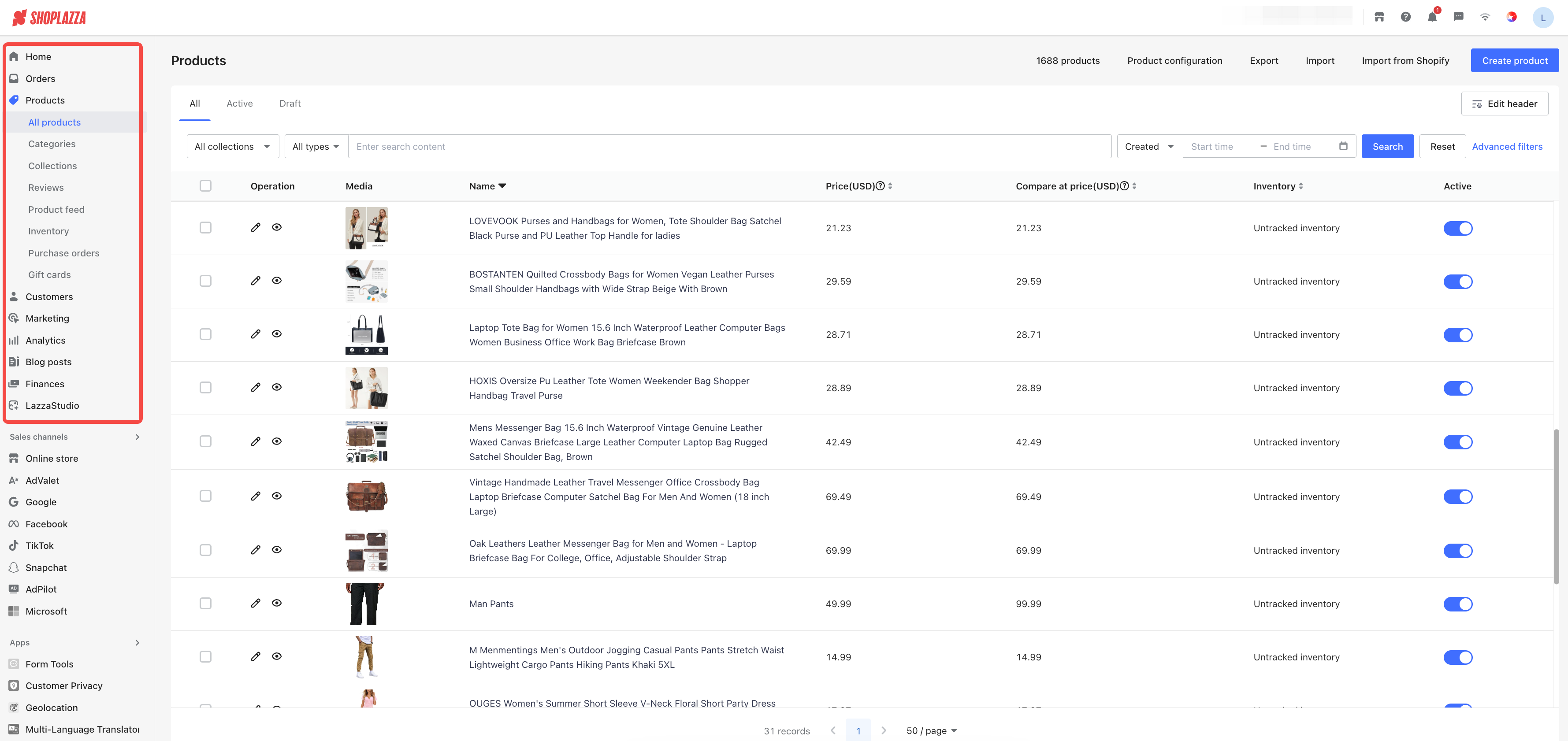
Task: Open TikTok sales channel
Action: [40, 546]
